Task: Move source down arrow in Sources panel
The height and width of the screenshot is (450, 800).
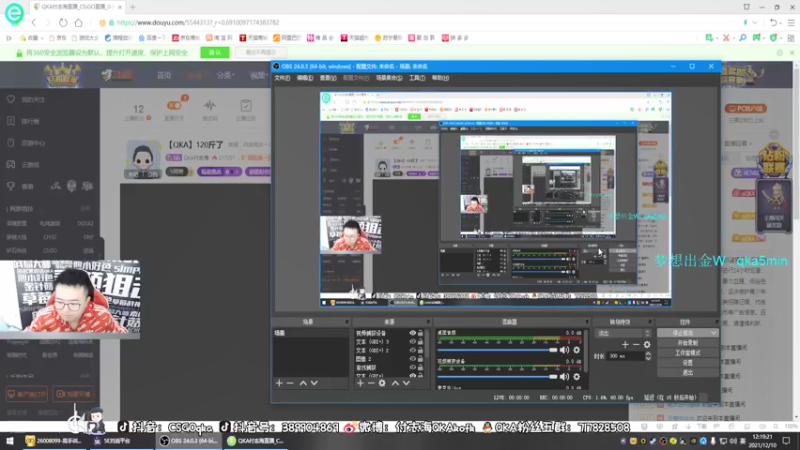Action: coord(406,383)
